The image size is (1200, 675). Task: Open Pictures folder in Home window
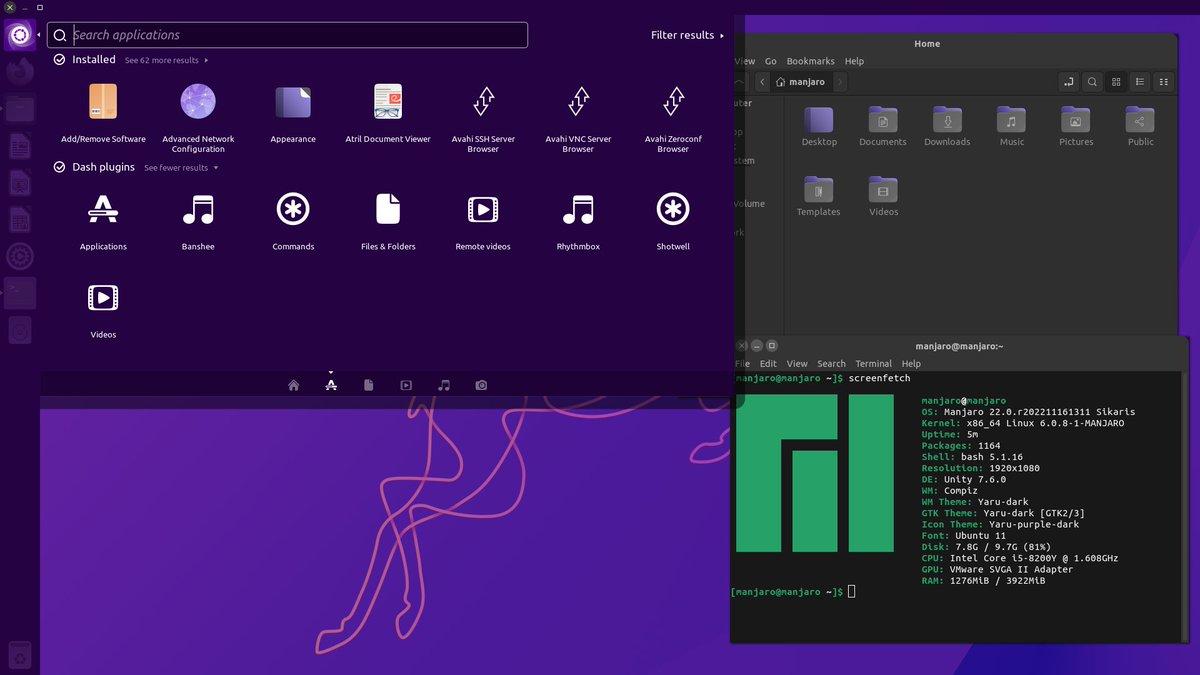1076,126
